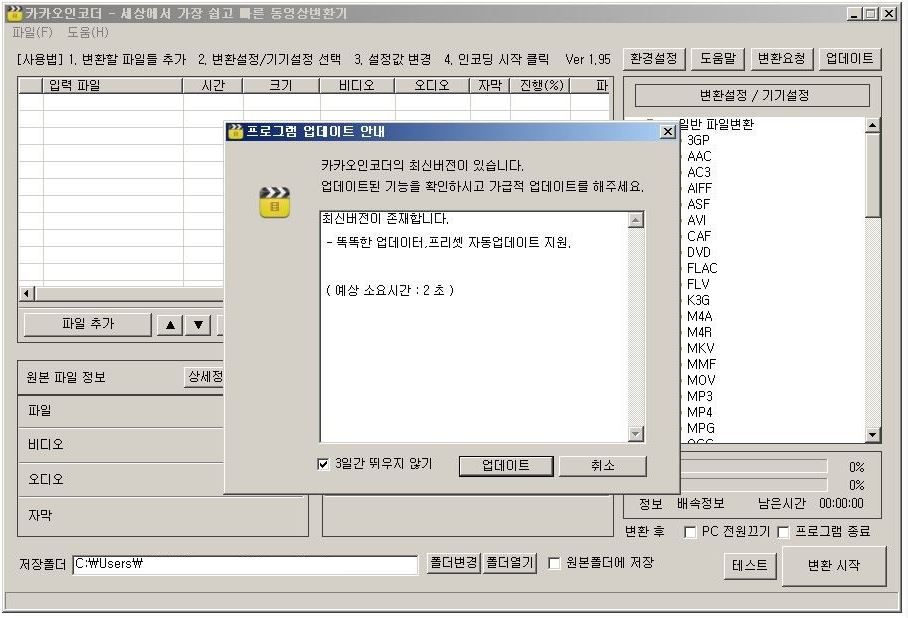The height and width of the screenshot is (618, 908).
Task: Click 파일 추가 to add files
Action: pos(87,324)
